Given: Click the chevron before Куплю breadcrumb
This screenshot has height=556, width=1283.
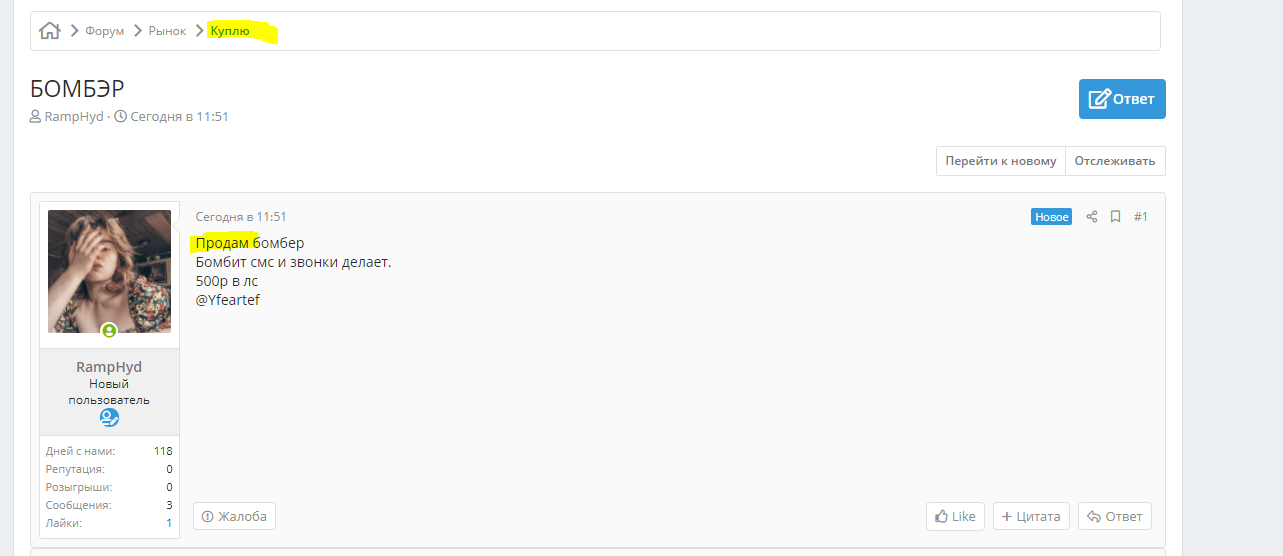Looking at the screenshot, I should click(199, 31).
